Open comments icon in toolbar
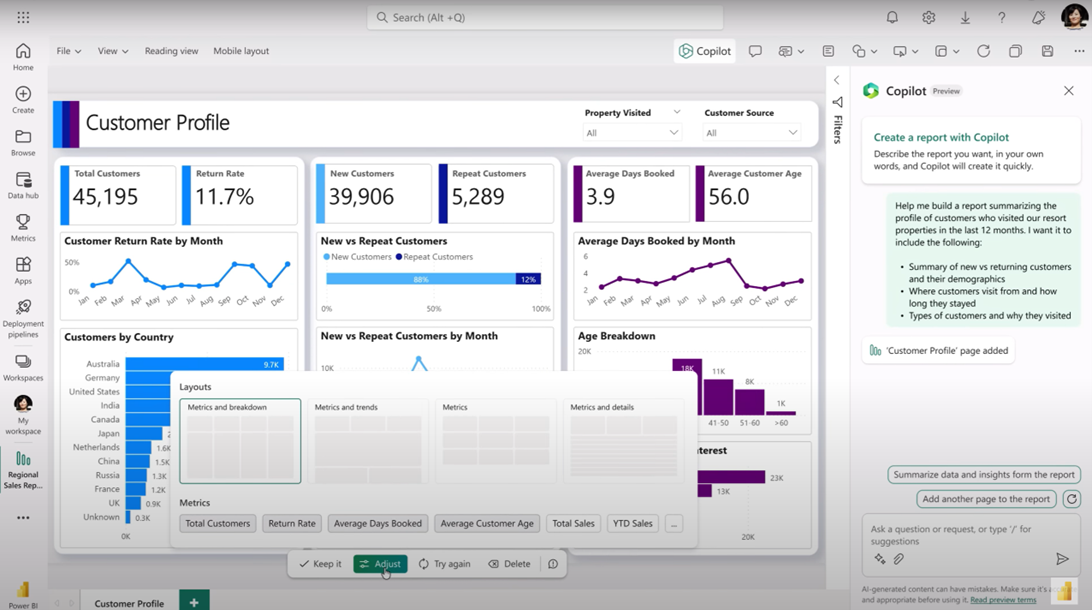1092x610 pixels. pyautogui.click(x=755, y=51)
